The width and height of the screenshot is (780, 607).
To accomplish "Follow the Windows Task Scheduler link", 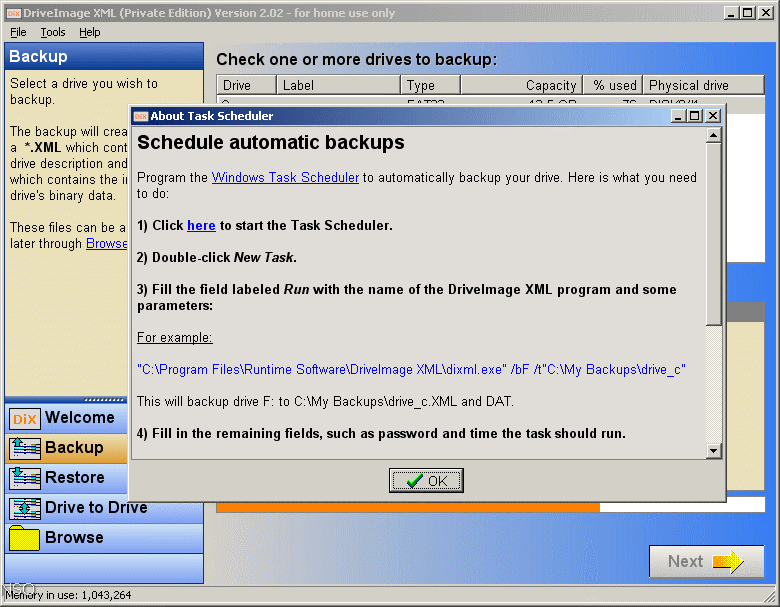I will [x=285, y=178].
